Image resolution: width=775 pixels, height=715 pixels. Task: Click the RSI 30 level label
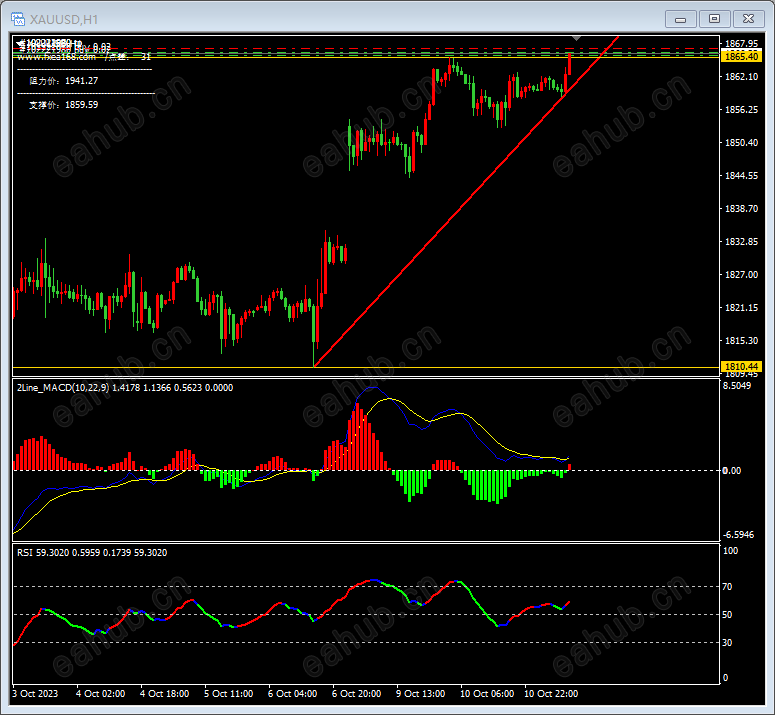(727, 643)
